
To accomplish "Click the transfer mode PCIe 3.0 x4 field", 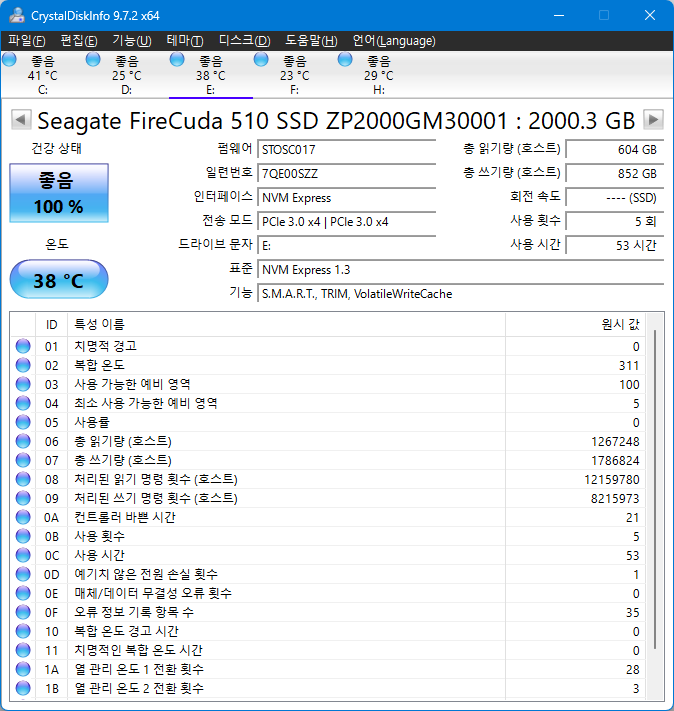I will tap(347, 222).
